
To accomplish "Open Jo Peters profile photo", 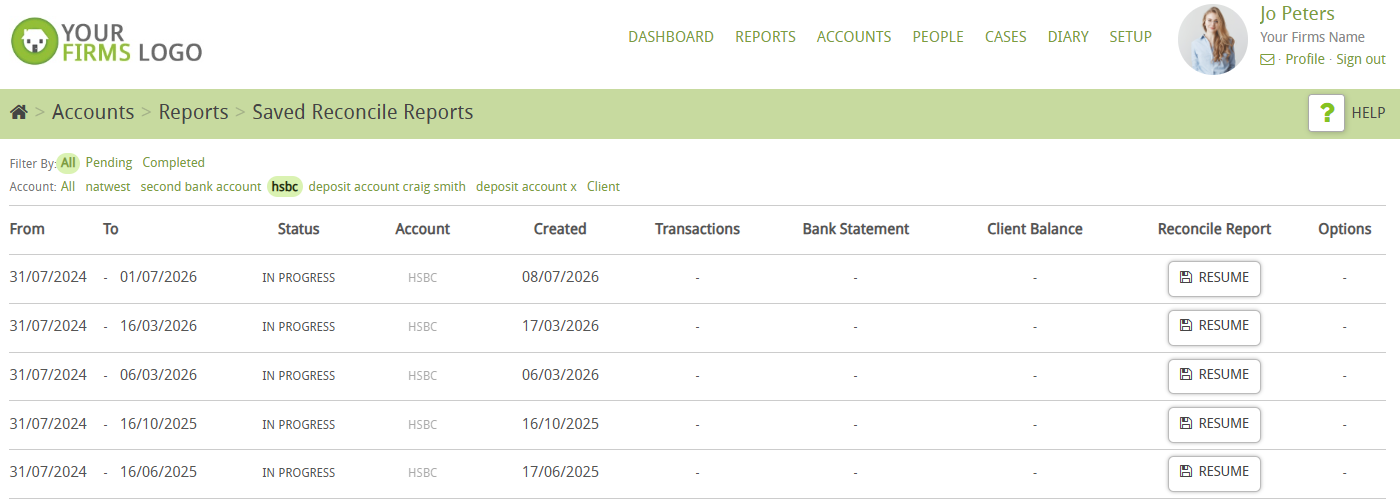I will pyautogui.click(x=1213, y=40).
